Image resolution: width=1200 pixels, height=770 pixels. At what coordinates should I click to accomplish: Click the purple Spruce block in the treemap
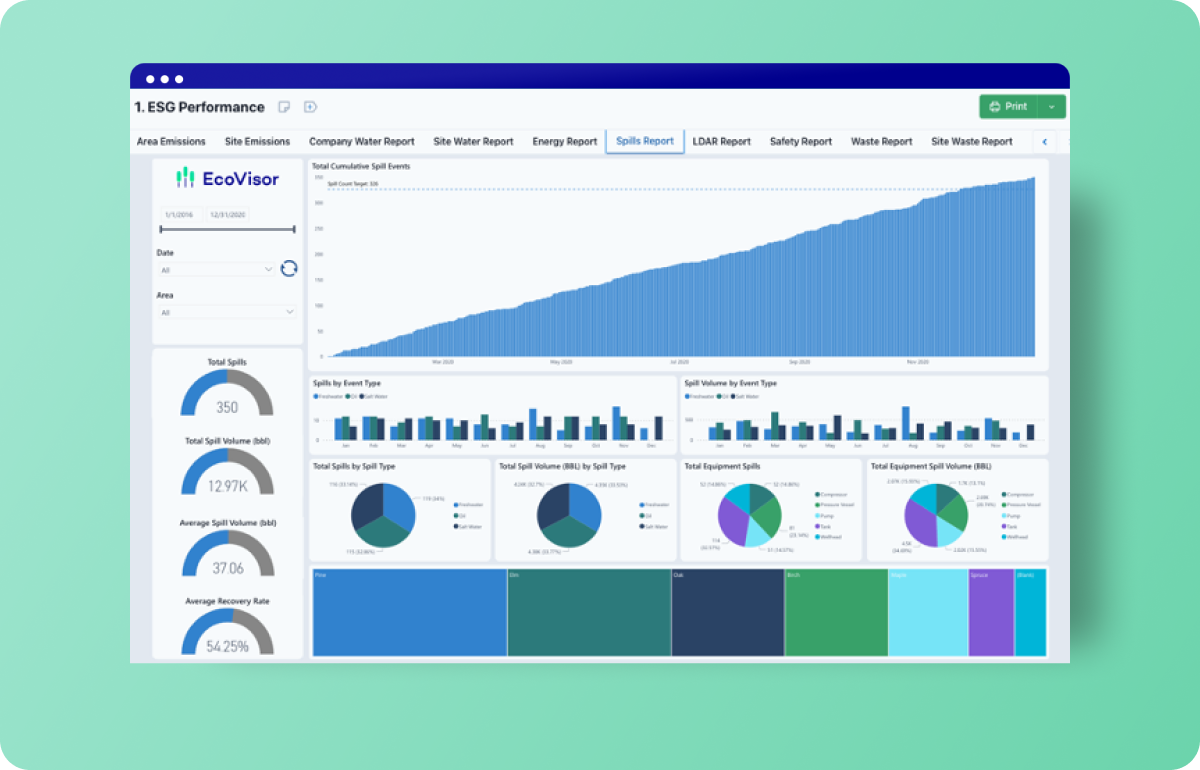pyautogui.click(x=991, y=613)
